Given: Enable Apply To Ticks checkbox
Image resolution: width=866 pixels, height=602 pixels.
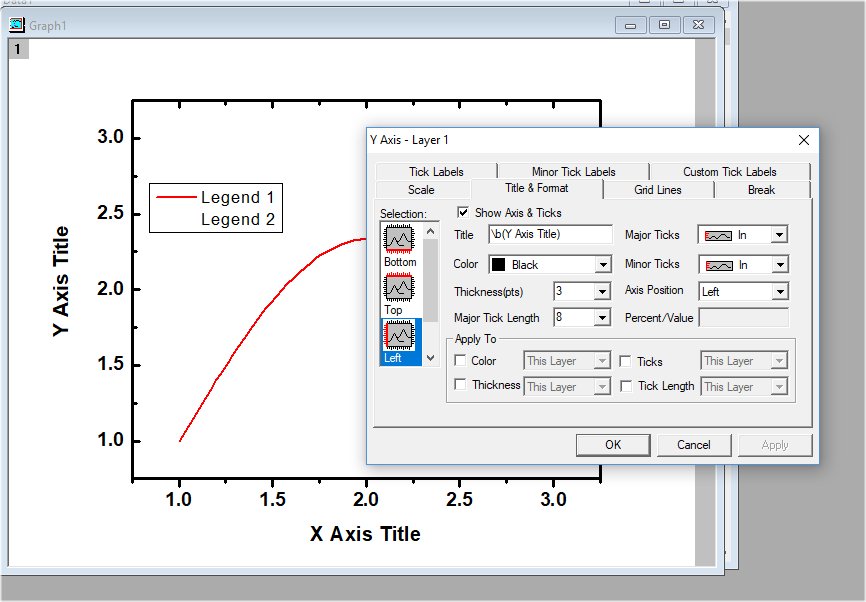Looking at the screenshot, I should 625,361.
